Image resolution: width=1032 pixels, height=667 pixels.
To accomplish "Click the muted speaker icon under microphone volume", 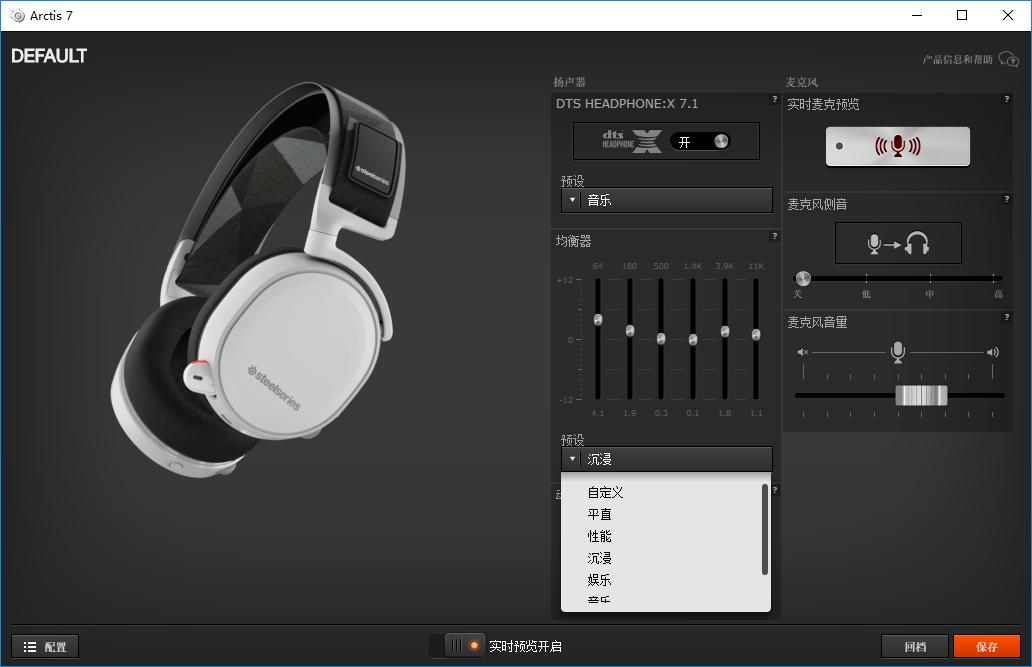I will click(x=802, y=352).
